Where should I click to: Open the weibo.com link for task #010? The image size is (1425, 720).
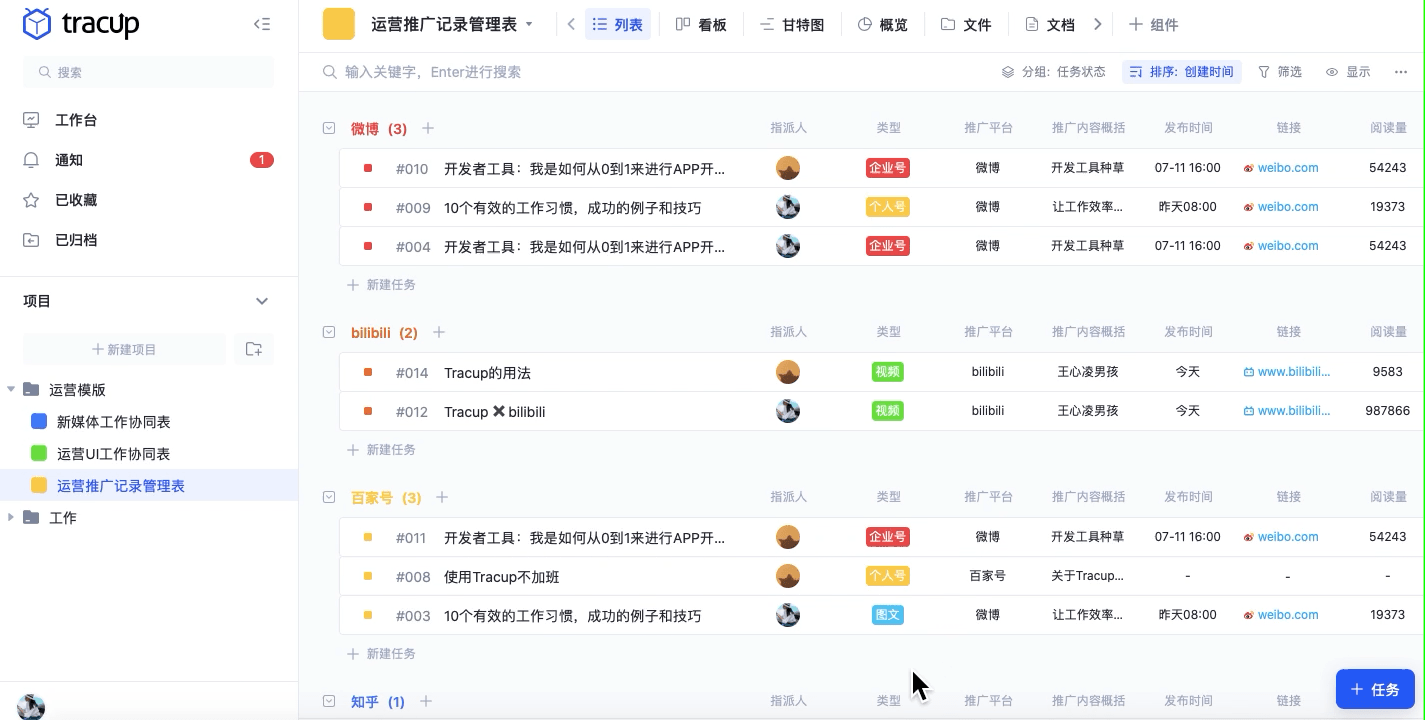click(1288, 168)
